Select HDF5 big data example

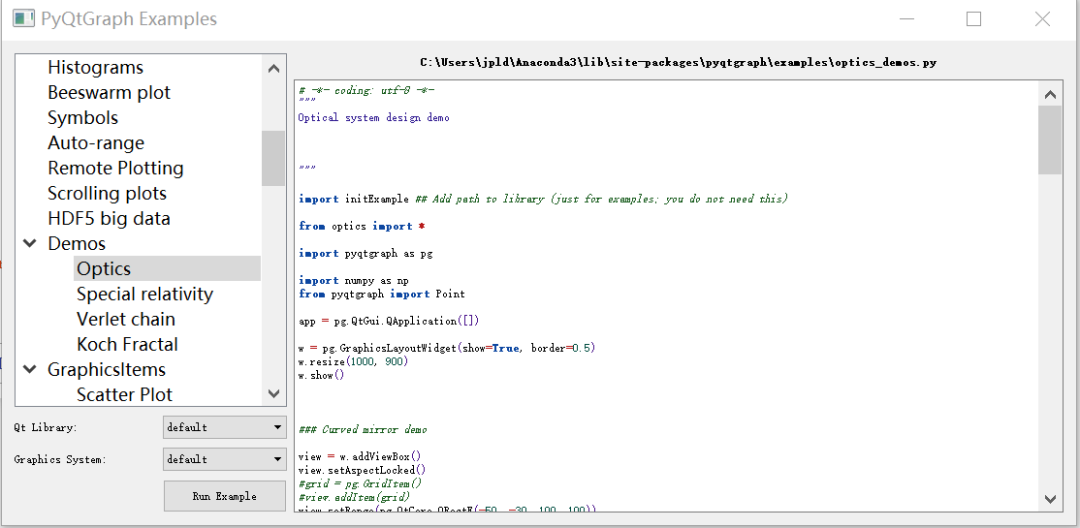point(109,219)
